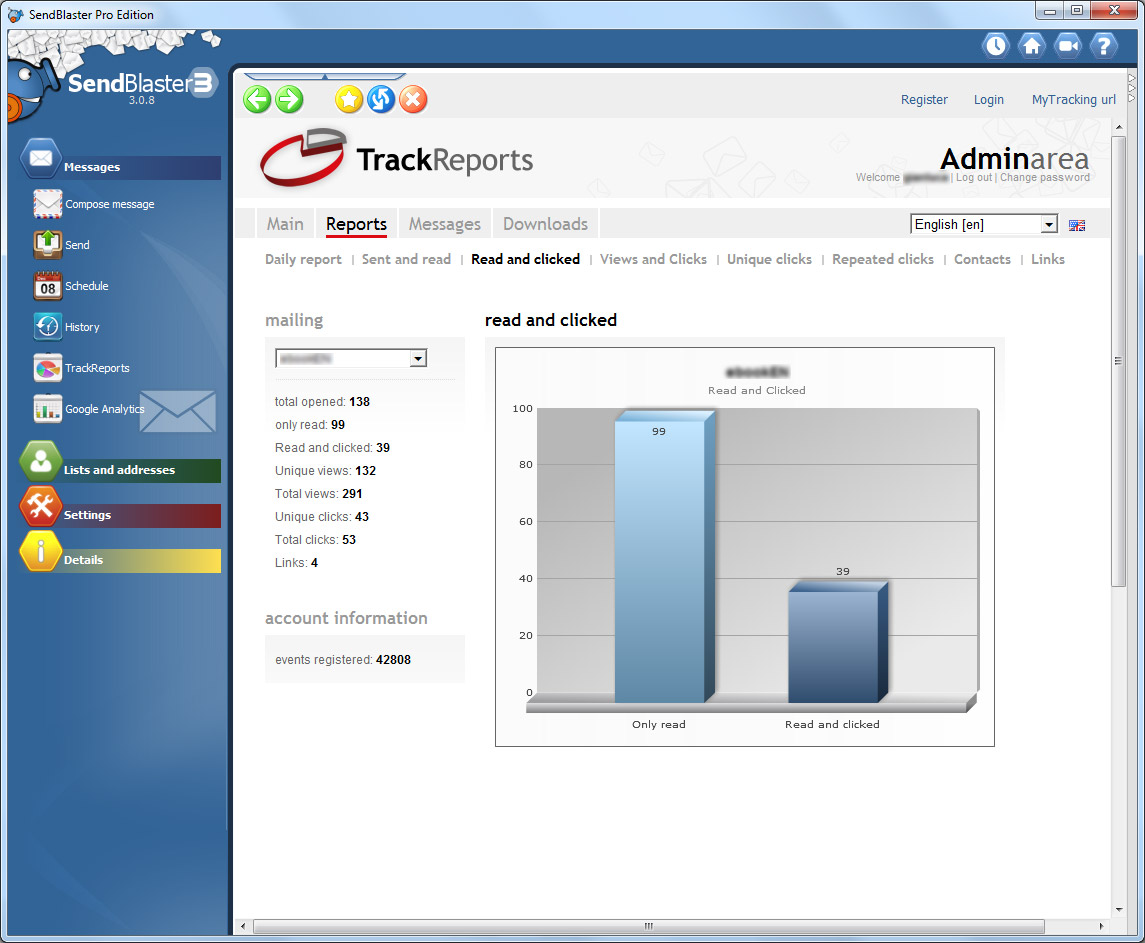Open the Sent and read report
The image size is (1145, 943).
point(406,259)
